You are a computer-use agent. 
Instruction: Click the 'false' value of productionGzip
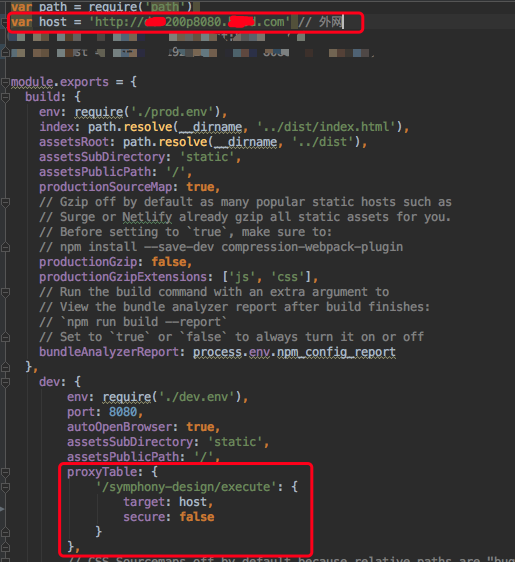tap(169, 262)
